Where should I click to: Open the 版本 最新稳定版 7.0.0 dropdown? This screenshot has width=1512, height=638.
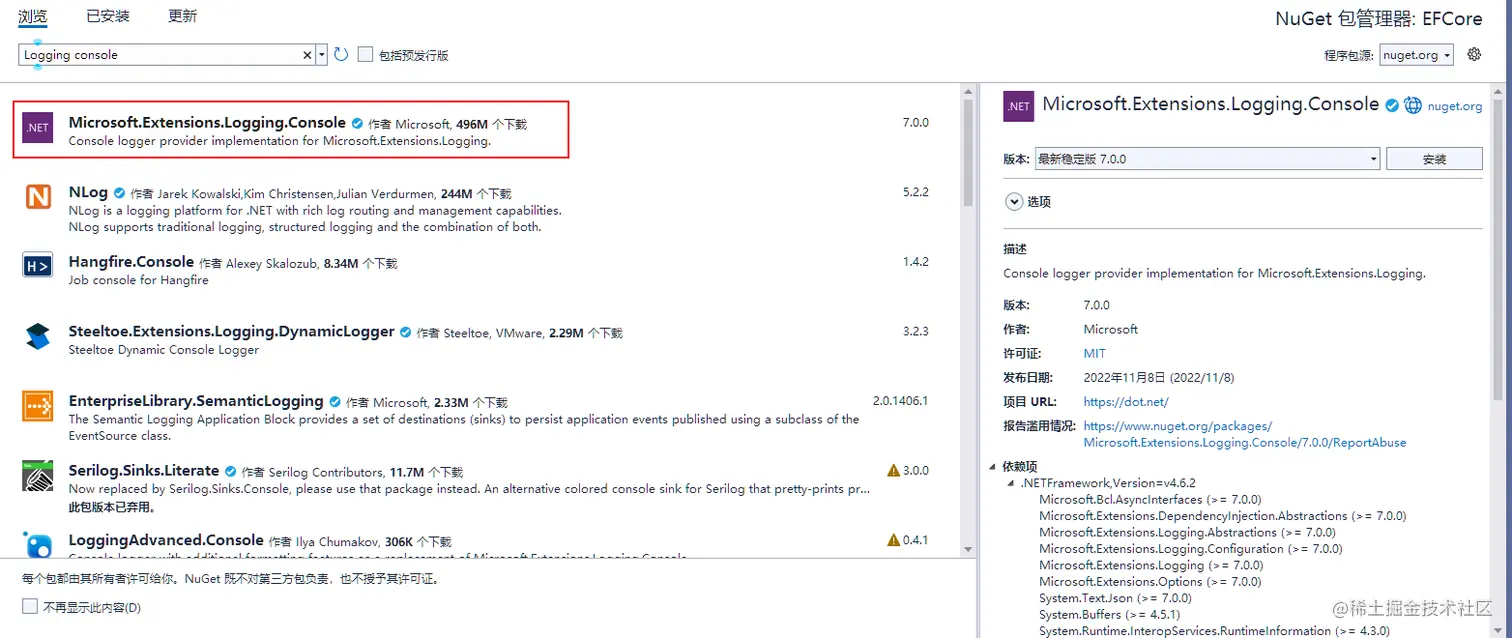(1207, 159)
